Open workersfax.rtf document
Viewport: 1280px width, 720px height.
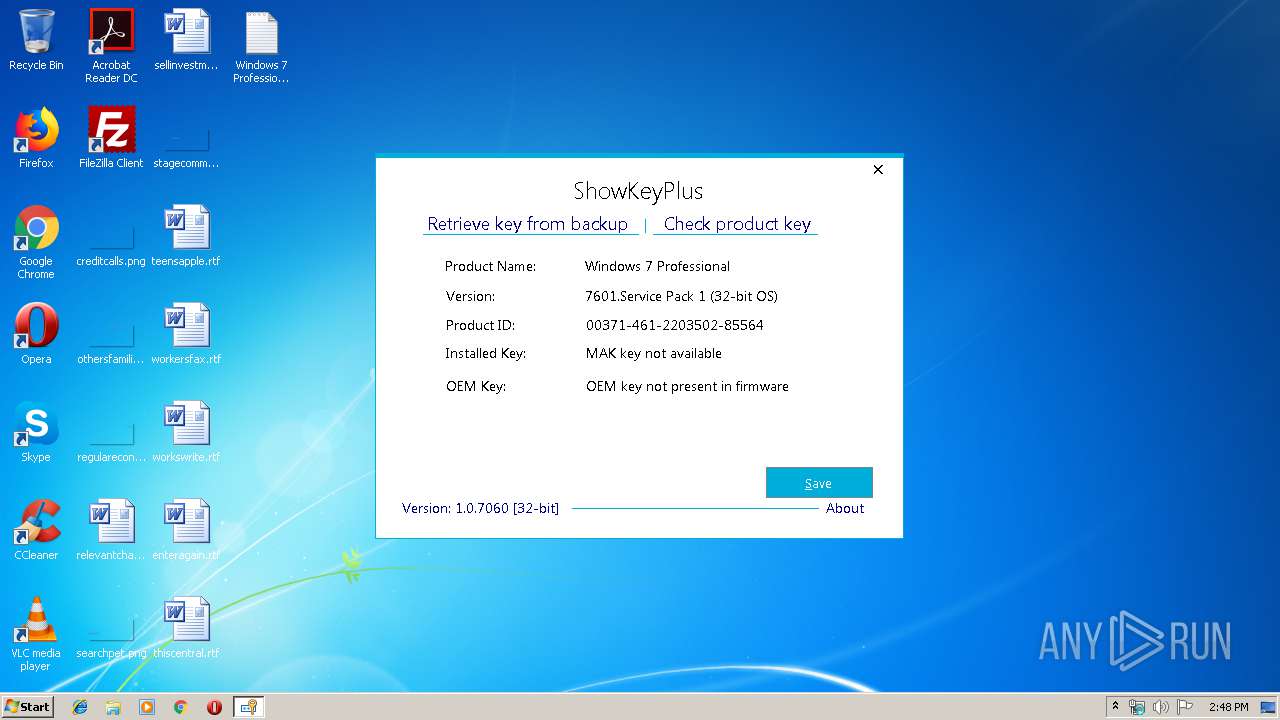point(186,335)
